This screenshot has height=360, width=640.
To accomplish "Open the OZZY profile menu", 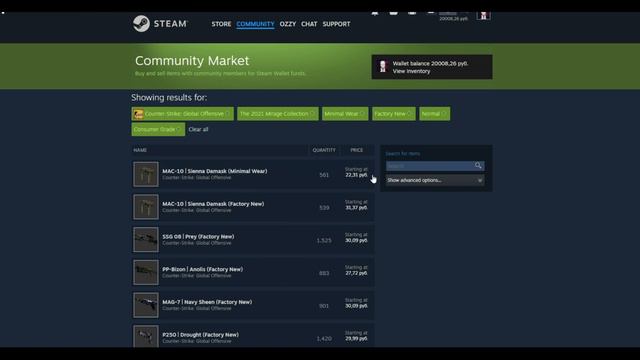I will (288, 24).
